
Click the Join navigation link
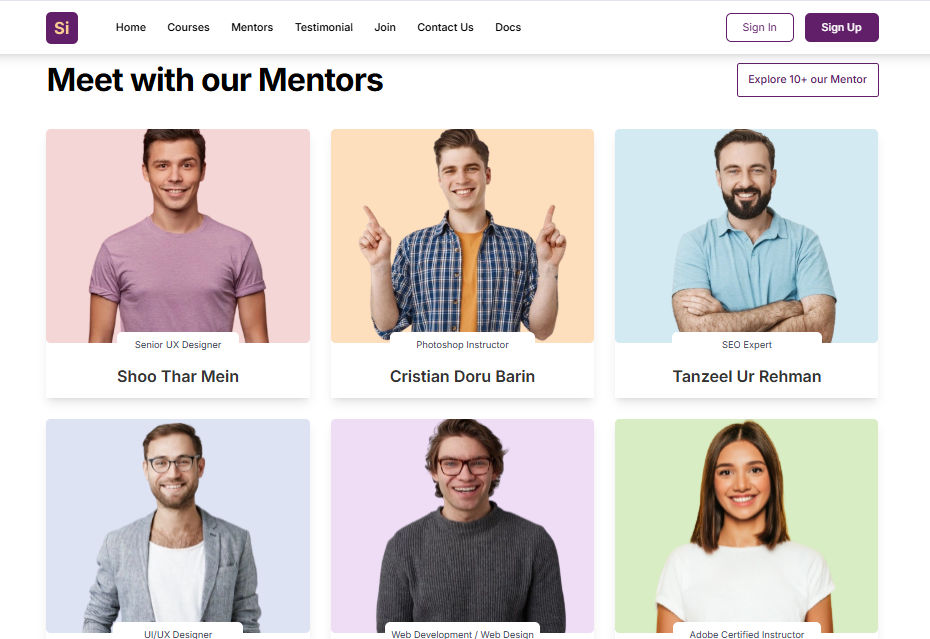point(385,27)
